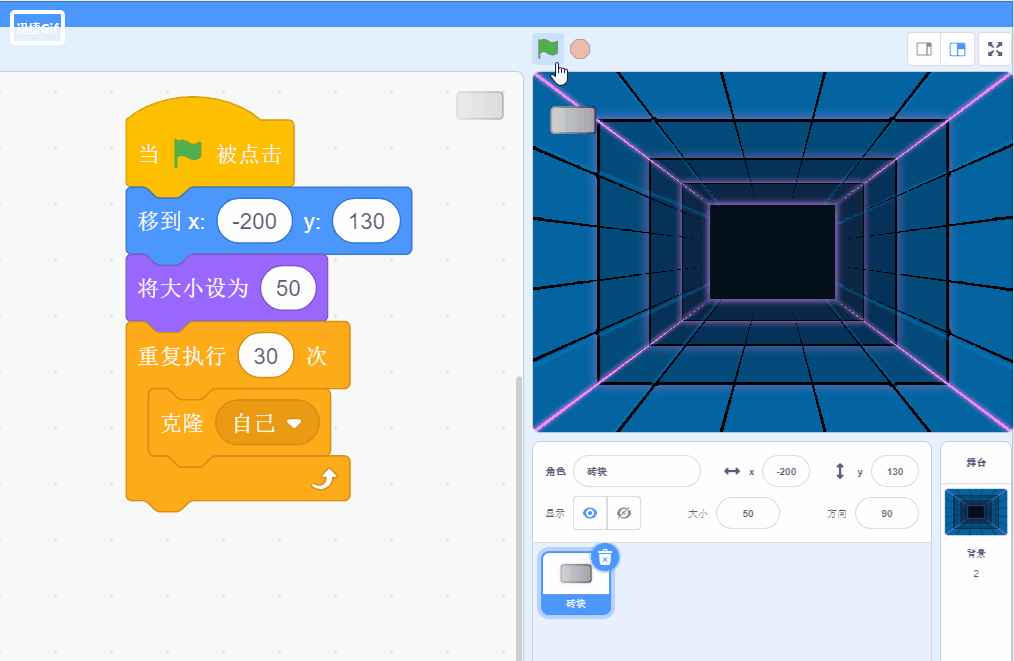Switch to large stage layout
1014x661 pixels.
958,49
